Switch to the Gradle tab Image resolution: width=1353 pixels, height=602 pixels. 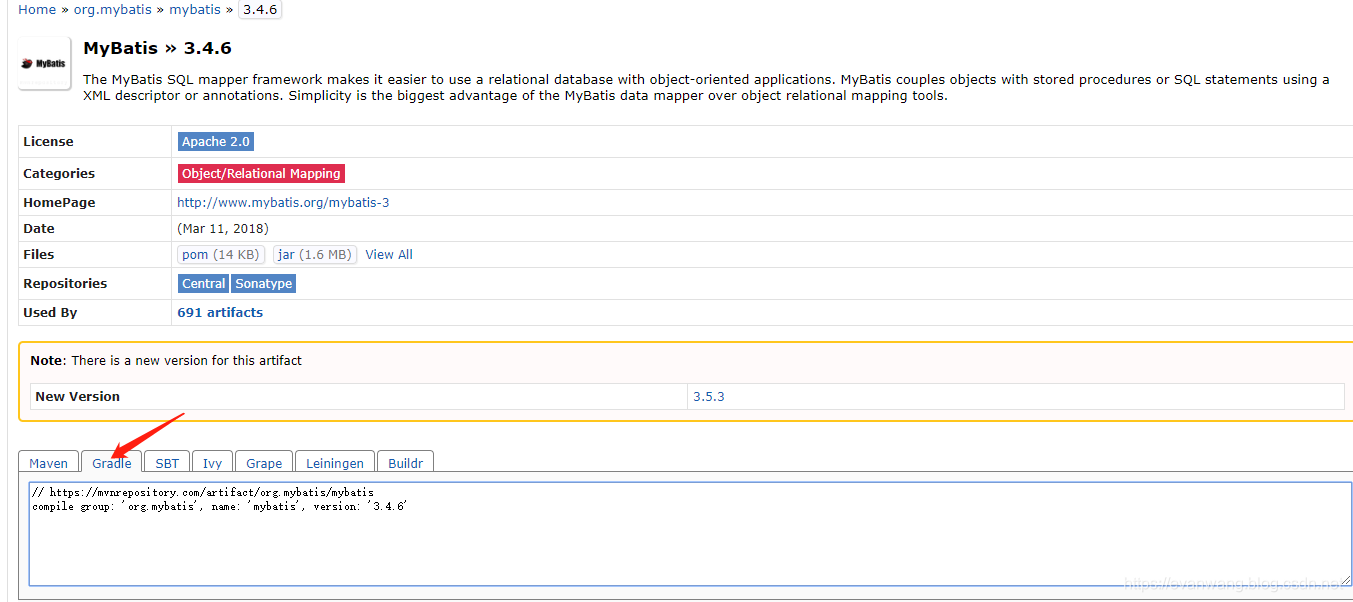tap(112, 463)
